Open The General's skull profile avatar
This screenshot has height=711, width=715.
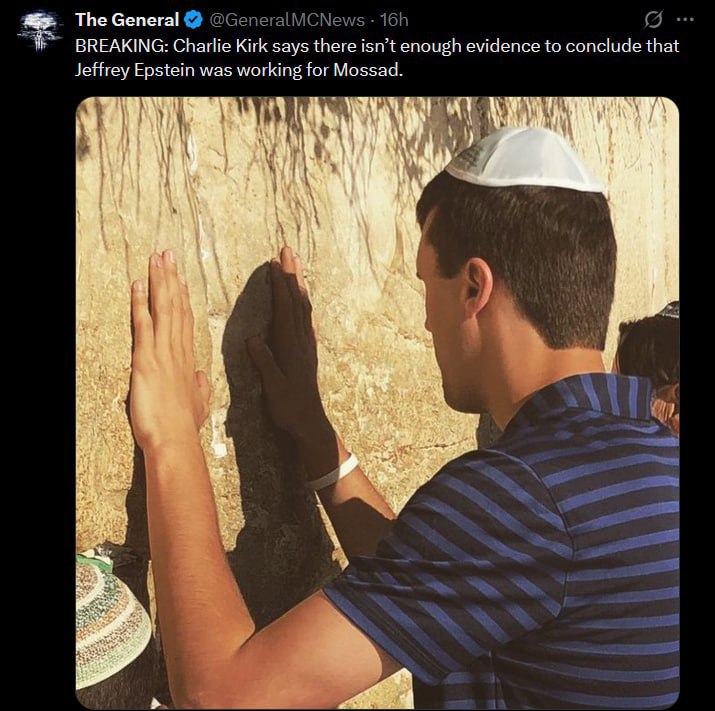40,31
